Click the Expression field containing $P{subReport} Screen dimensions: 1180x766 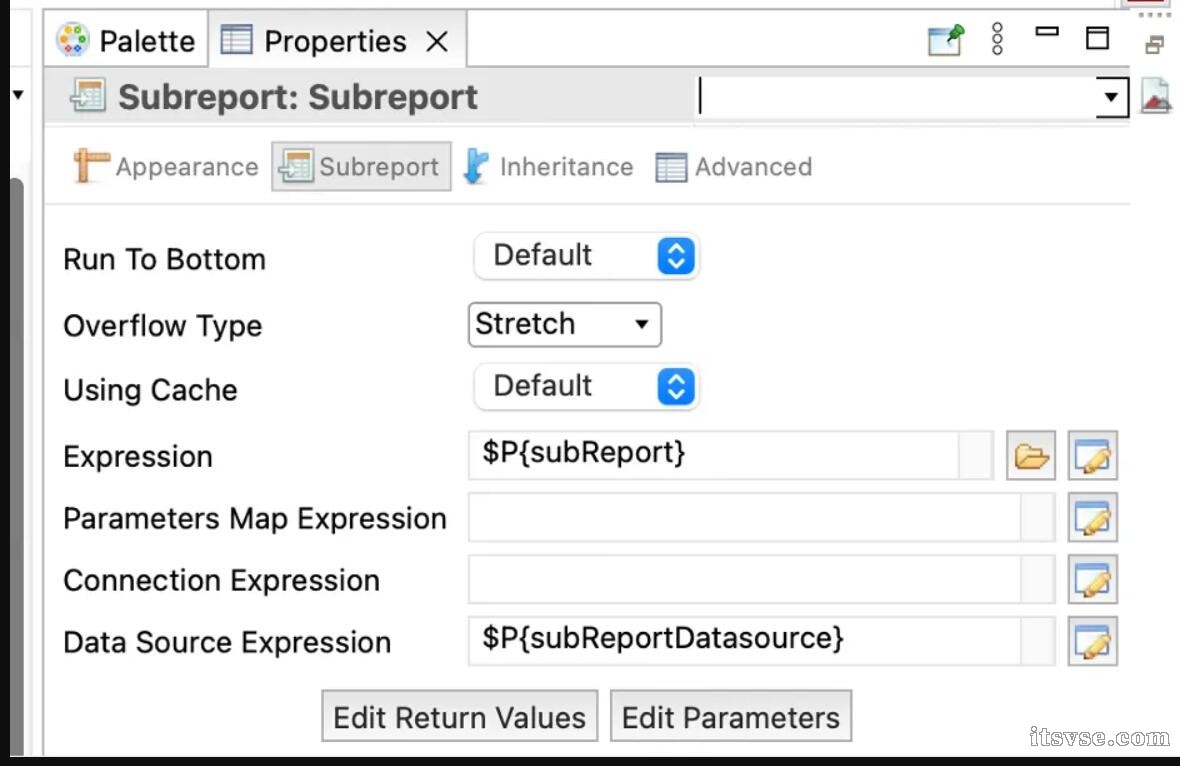[x=730, y=454]
